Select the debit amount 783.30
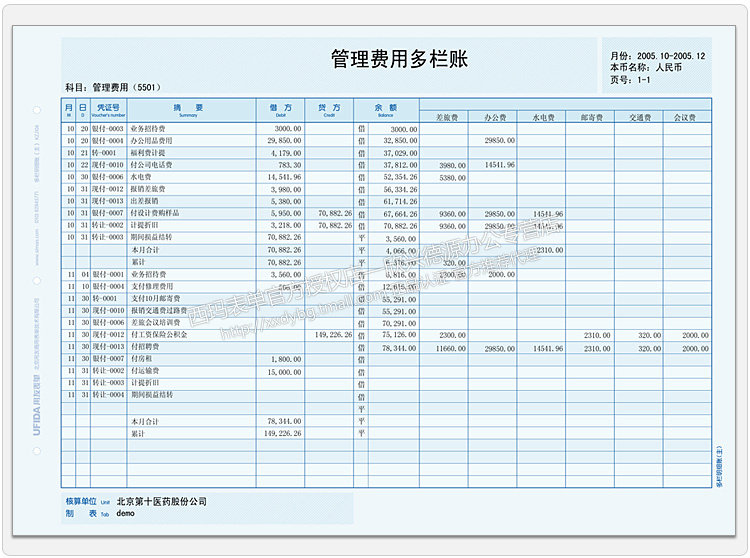This screenshot has height=558, width=750. pyautogui.click(x=290, y=165)
